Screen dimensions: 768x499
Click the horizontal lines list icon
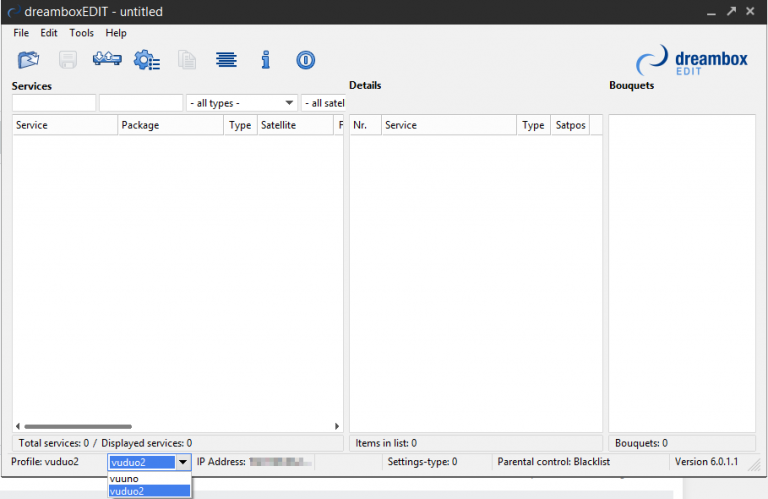(x=227, y=60)
